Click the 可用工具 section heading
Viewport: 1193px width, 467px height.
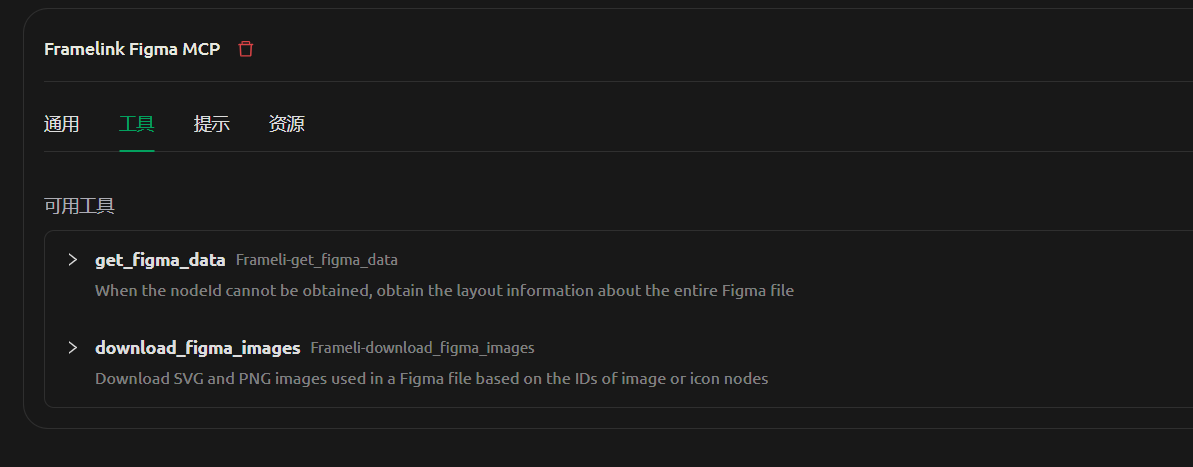(x=79, y=206)
